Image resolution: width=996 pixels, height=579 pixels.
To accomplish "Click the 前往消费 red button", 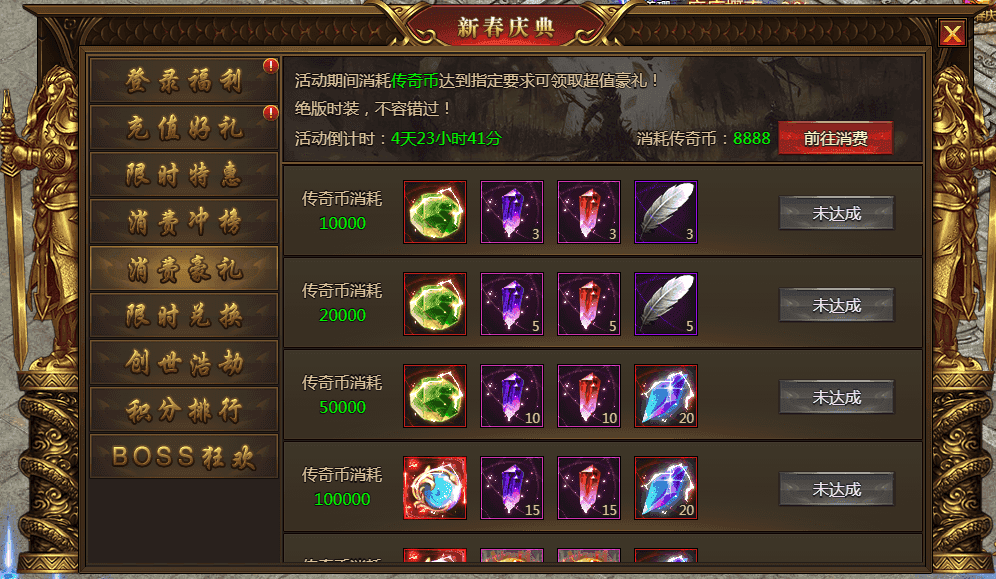I will coord(835,138).
